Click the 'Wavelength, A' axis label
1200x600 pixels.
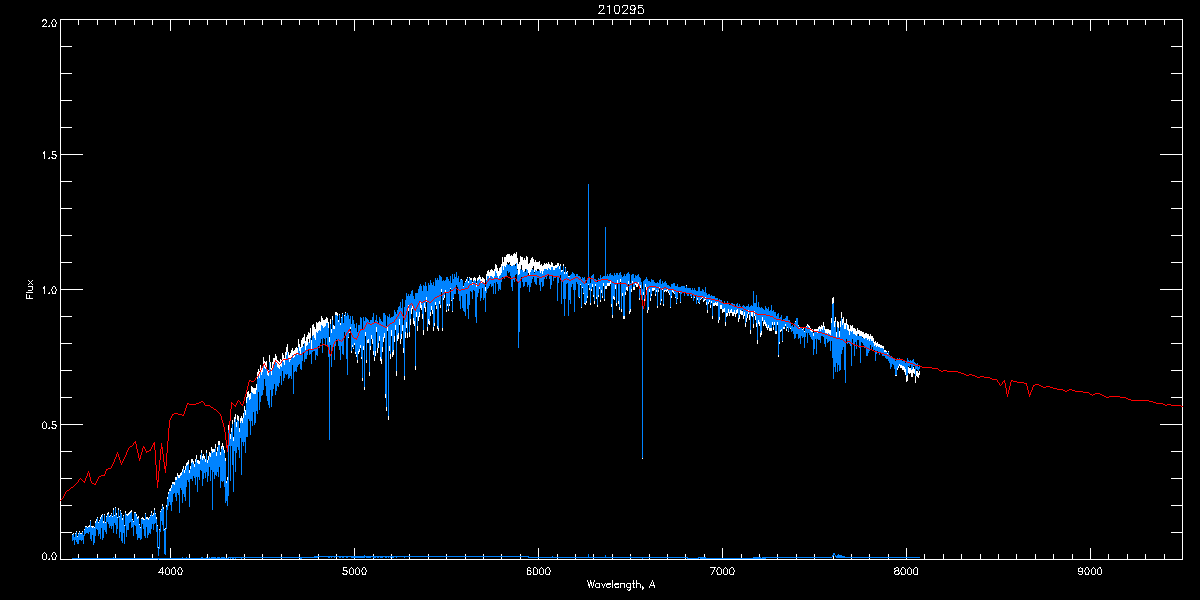pos(621,584)
